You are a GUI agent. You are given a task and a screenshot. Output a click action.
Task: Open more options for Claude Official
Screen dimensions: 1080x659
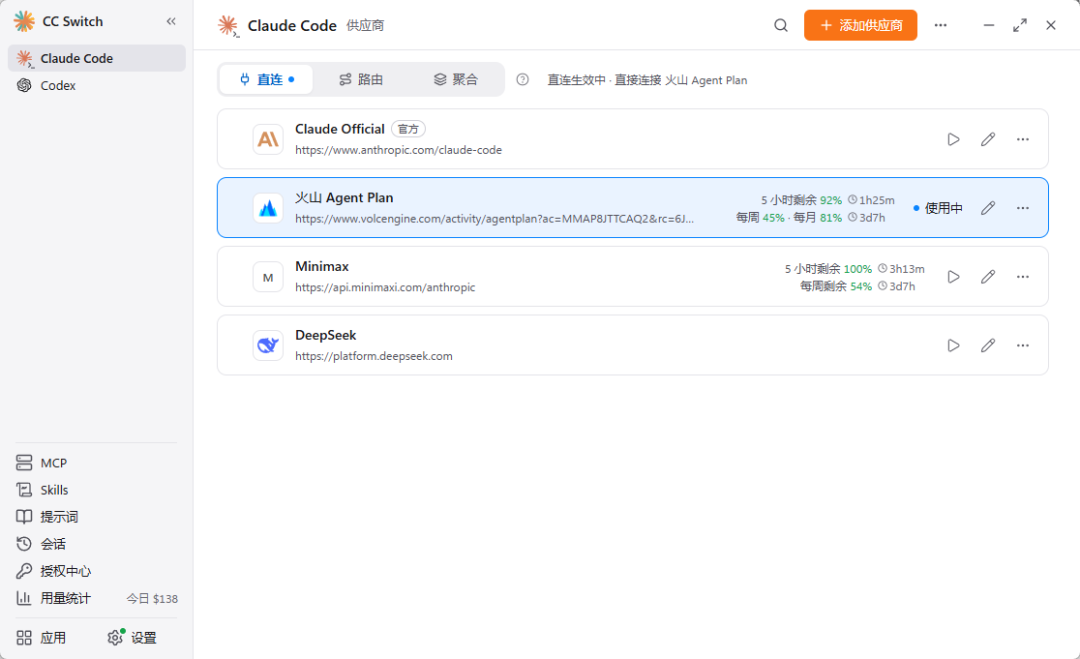pos(1023,139)
